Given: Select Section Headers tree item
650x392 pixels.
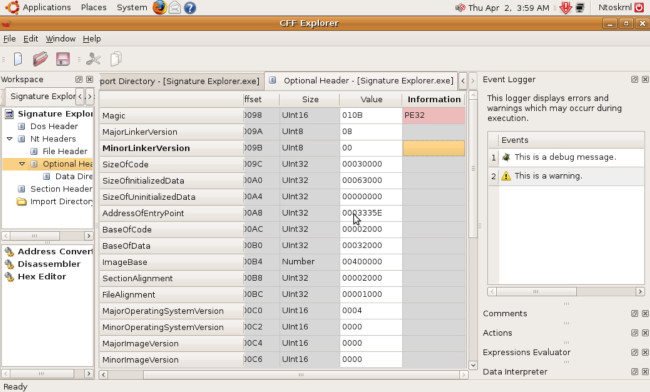Looking at the screenshot, I should (x=56, y=189).
